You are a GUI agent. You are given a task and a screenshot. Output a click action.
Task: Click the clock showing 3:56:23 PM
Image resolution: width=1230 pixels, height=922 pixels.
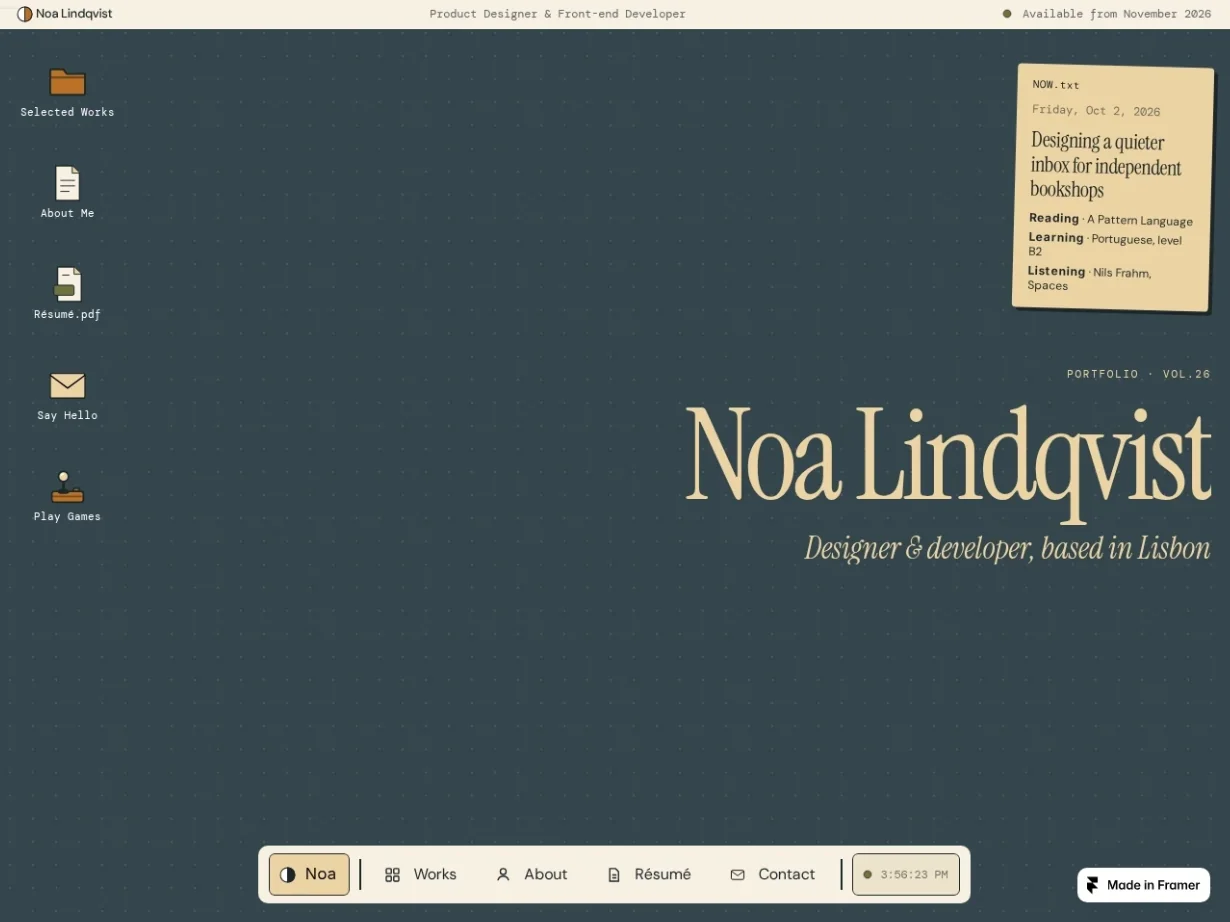pos(906,874)
